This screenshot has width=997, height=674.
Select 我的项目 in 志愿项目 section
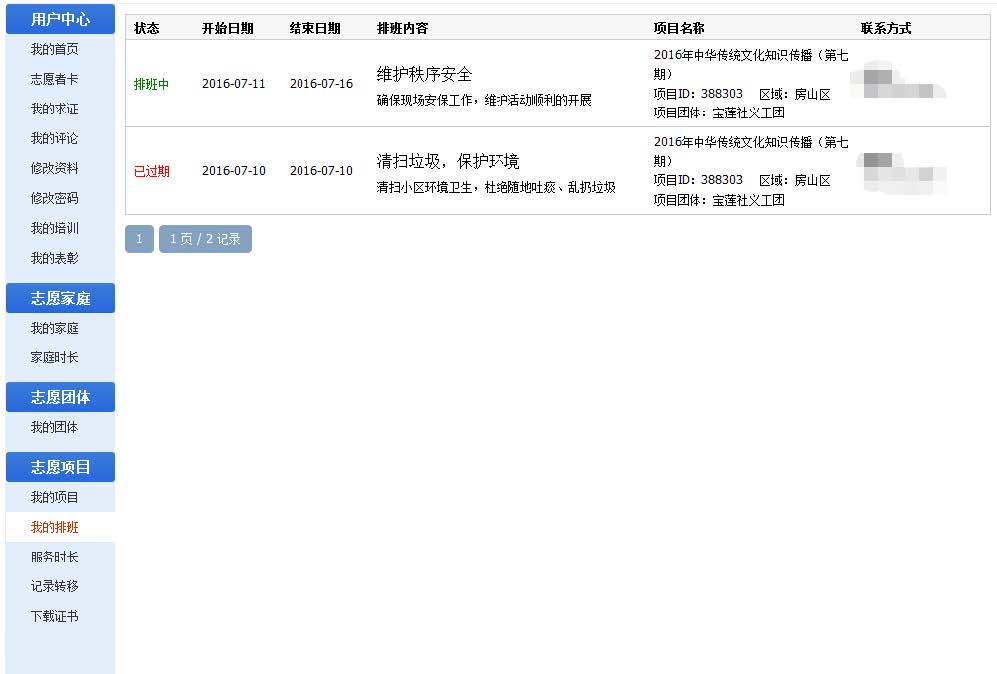point(54,497)
